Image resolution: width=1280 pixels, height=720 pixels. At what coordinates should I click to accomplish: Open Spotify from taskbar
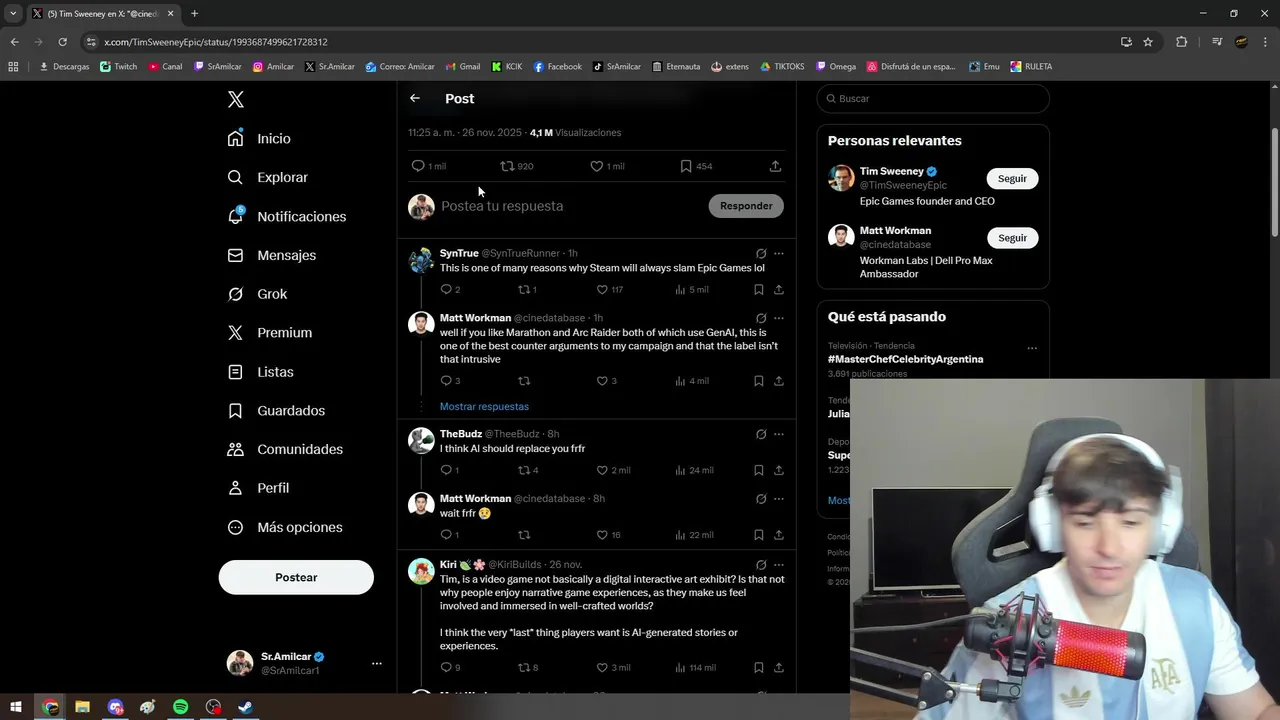point(180,707)
